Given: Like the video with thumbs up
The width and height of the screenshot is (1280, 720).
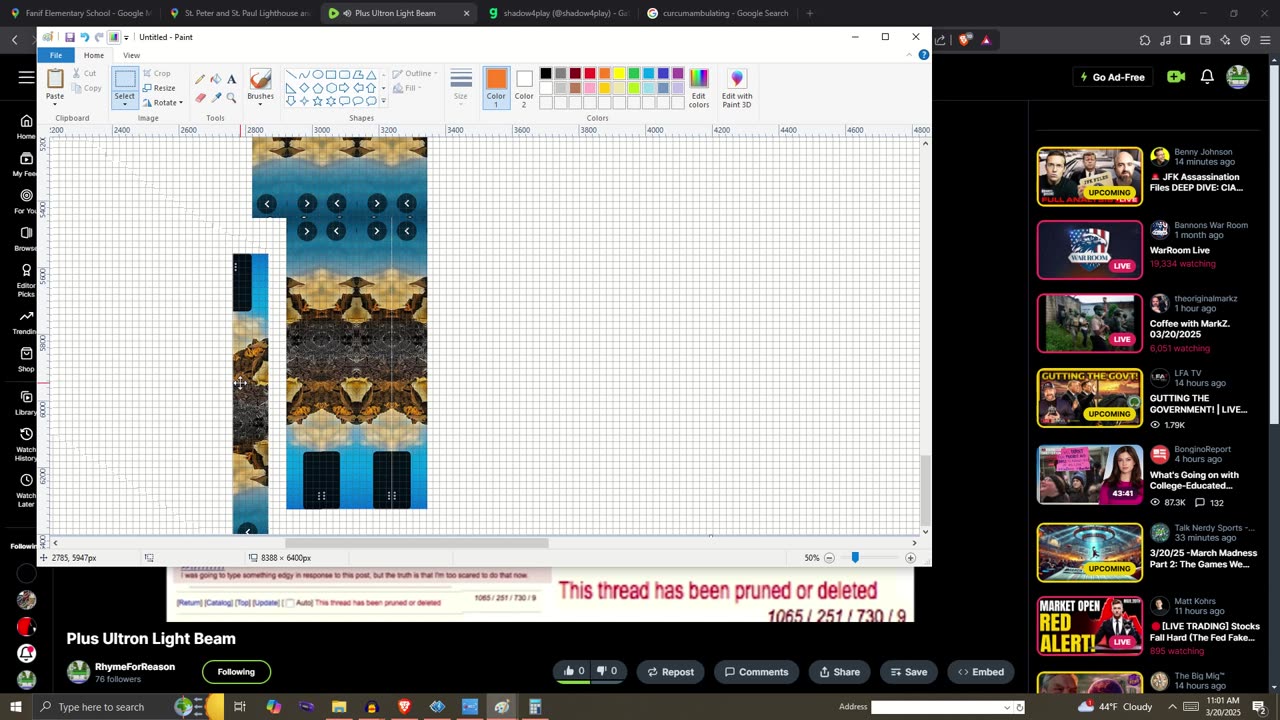Looking at the screenshot, I should point(574,672).
